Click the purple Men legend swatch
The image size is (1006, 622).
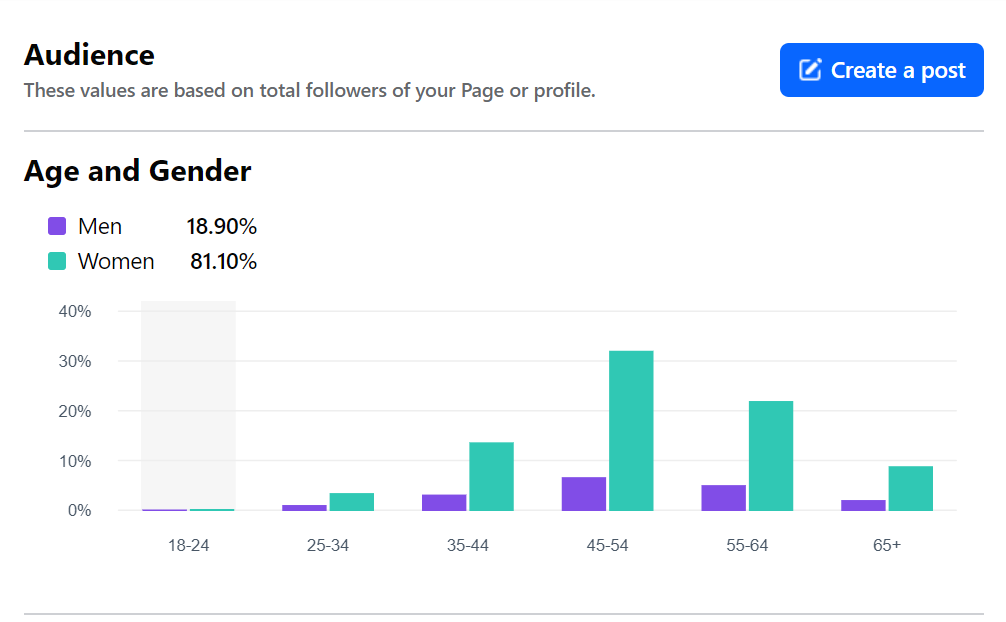point(57,226)
